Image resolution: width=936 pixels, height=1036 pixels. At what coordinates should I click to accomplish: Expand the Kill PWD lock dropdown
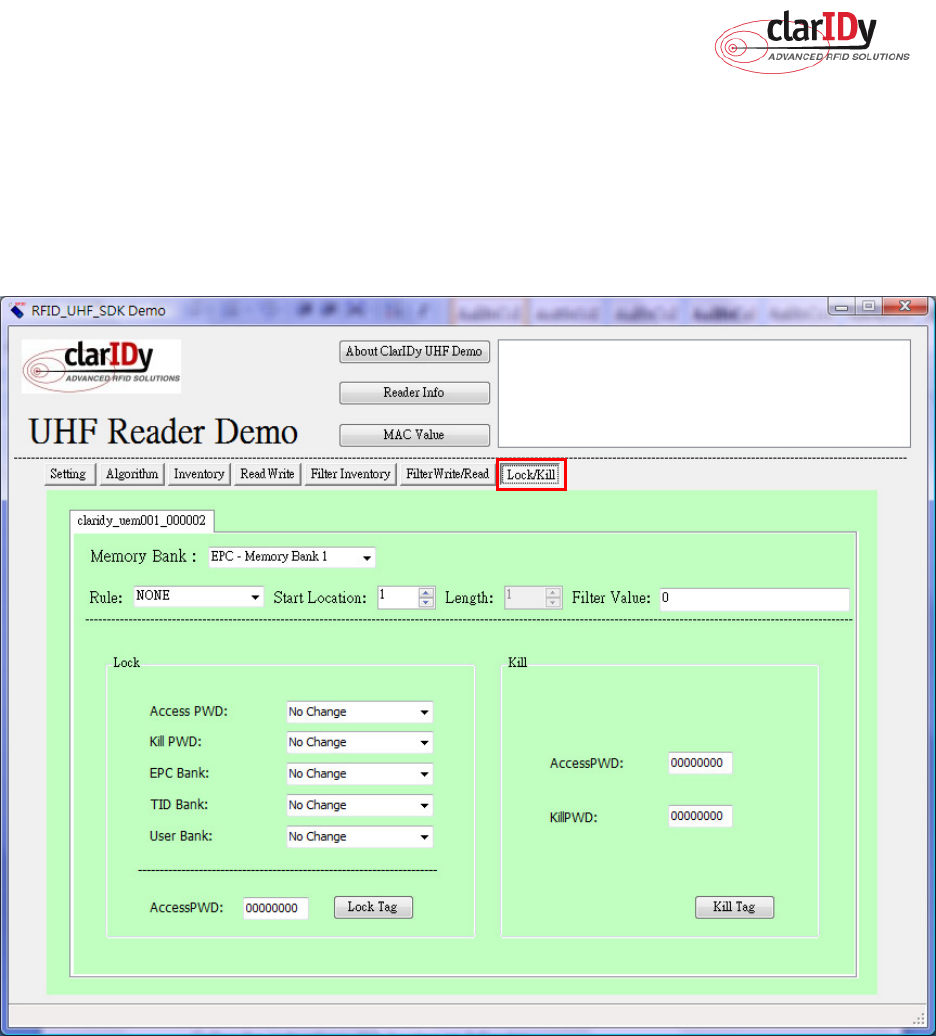click(x=360, y=742)
